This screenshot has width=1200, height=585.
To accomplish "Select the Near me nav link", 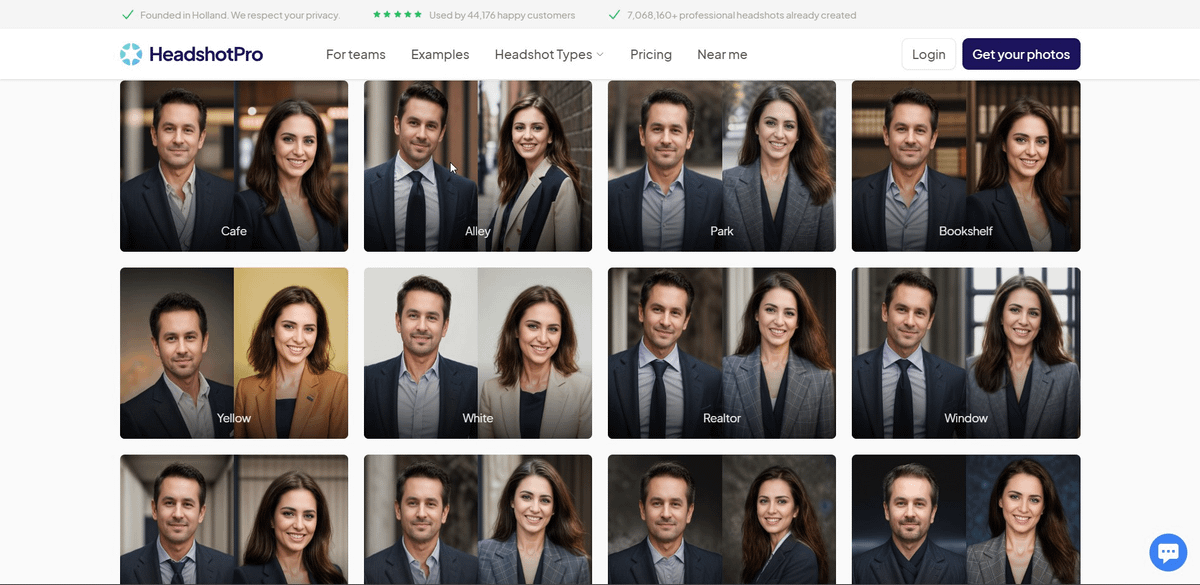I will point(722,54).
